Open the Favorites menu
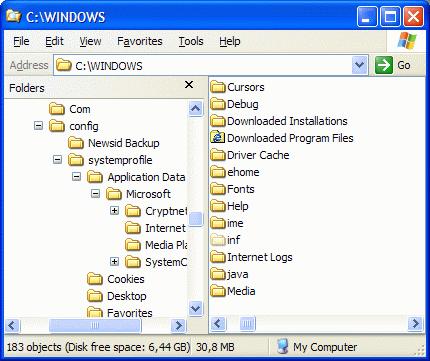Viewport: 430px width, 361px height. pyautogui.click(x=140, y=41)
